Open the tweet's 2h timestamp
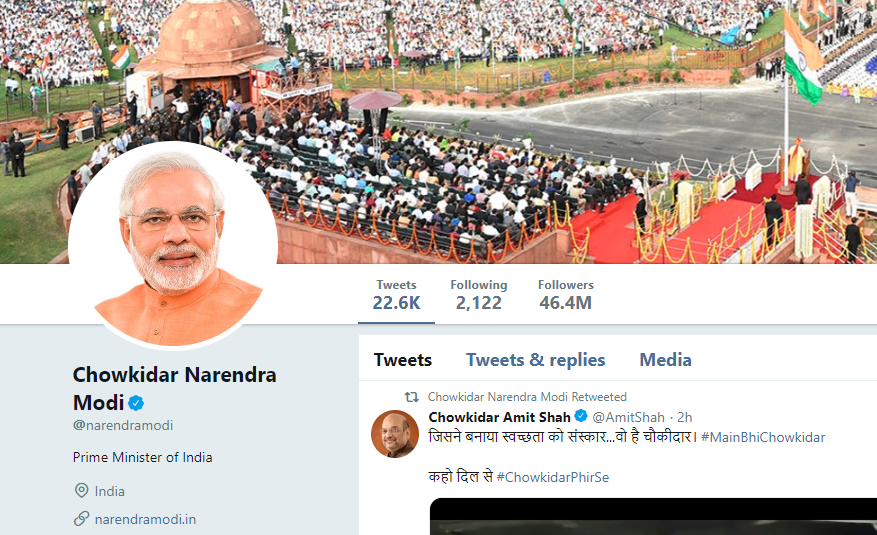This screenshot has height=535, width=877. point(685,417)
